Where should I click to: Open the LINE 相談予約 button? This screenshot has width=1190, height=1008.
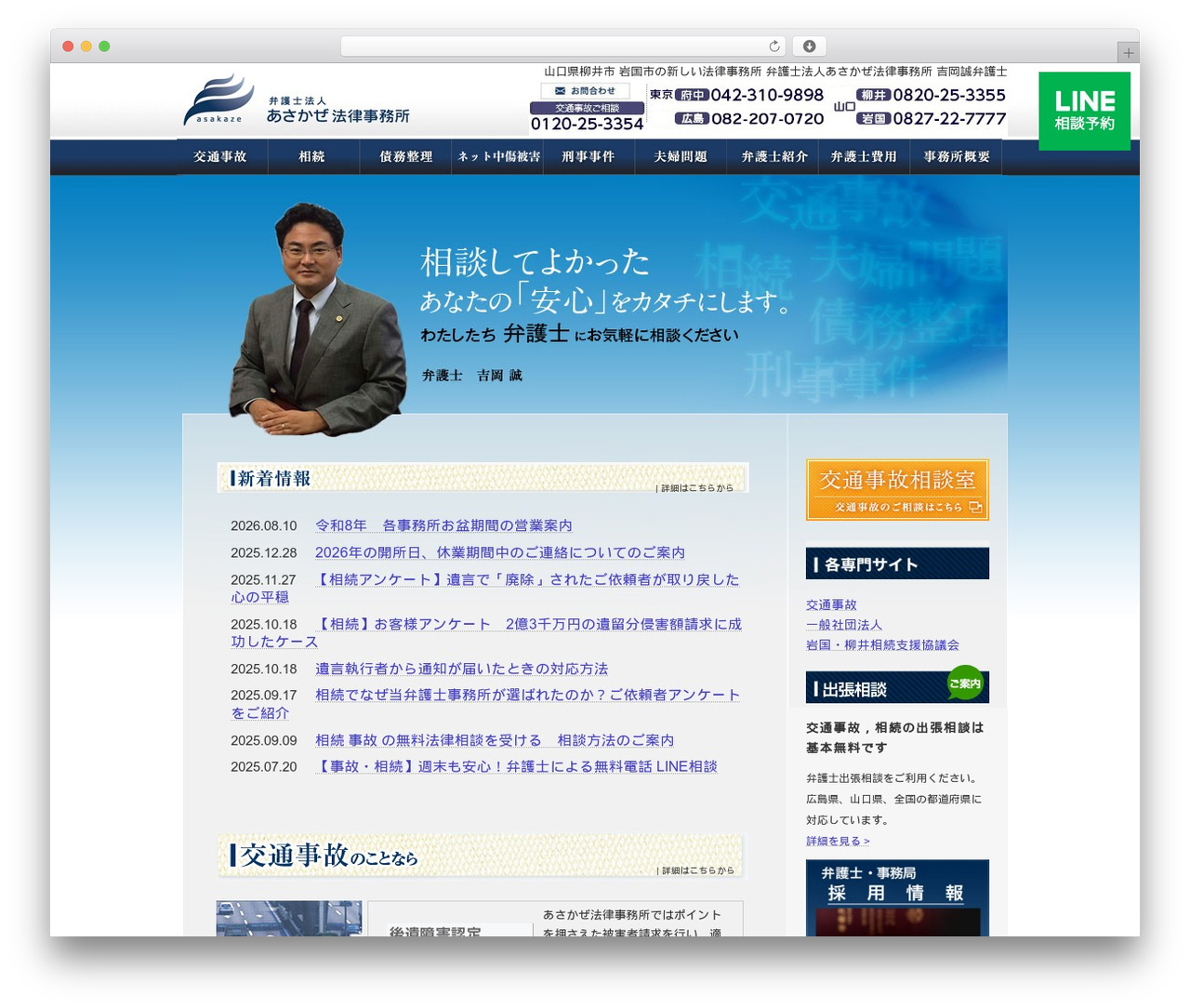coord(1084,111)
